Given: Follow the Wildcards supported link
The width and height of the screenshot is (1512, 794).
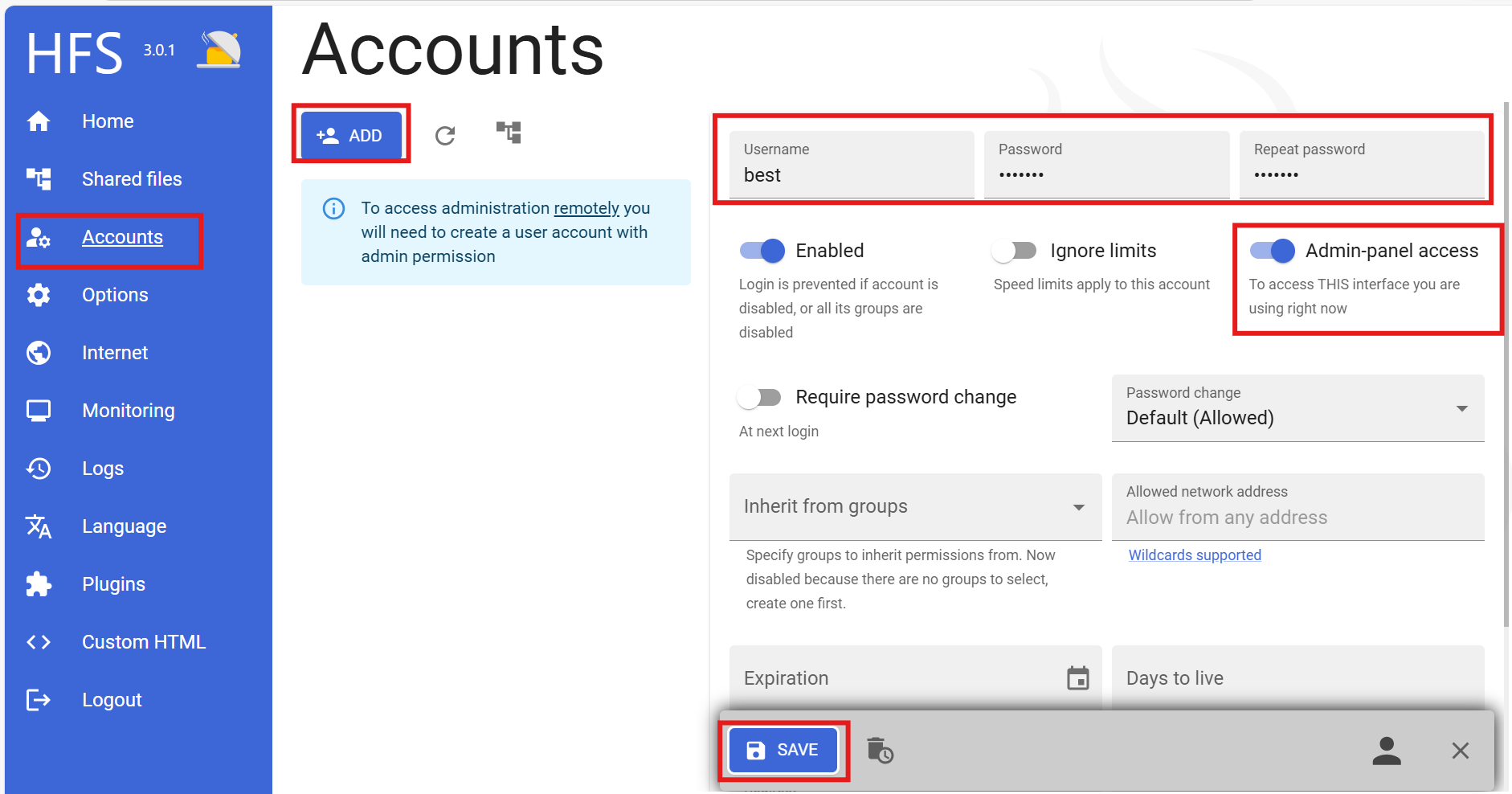Looking at the screenshot, I should pos(1194,555).
